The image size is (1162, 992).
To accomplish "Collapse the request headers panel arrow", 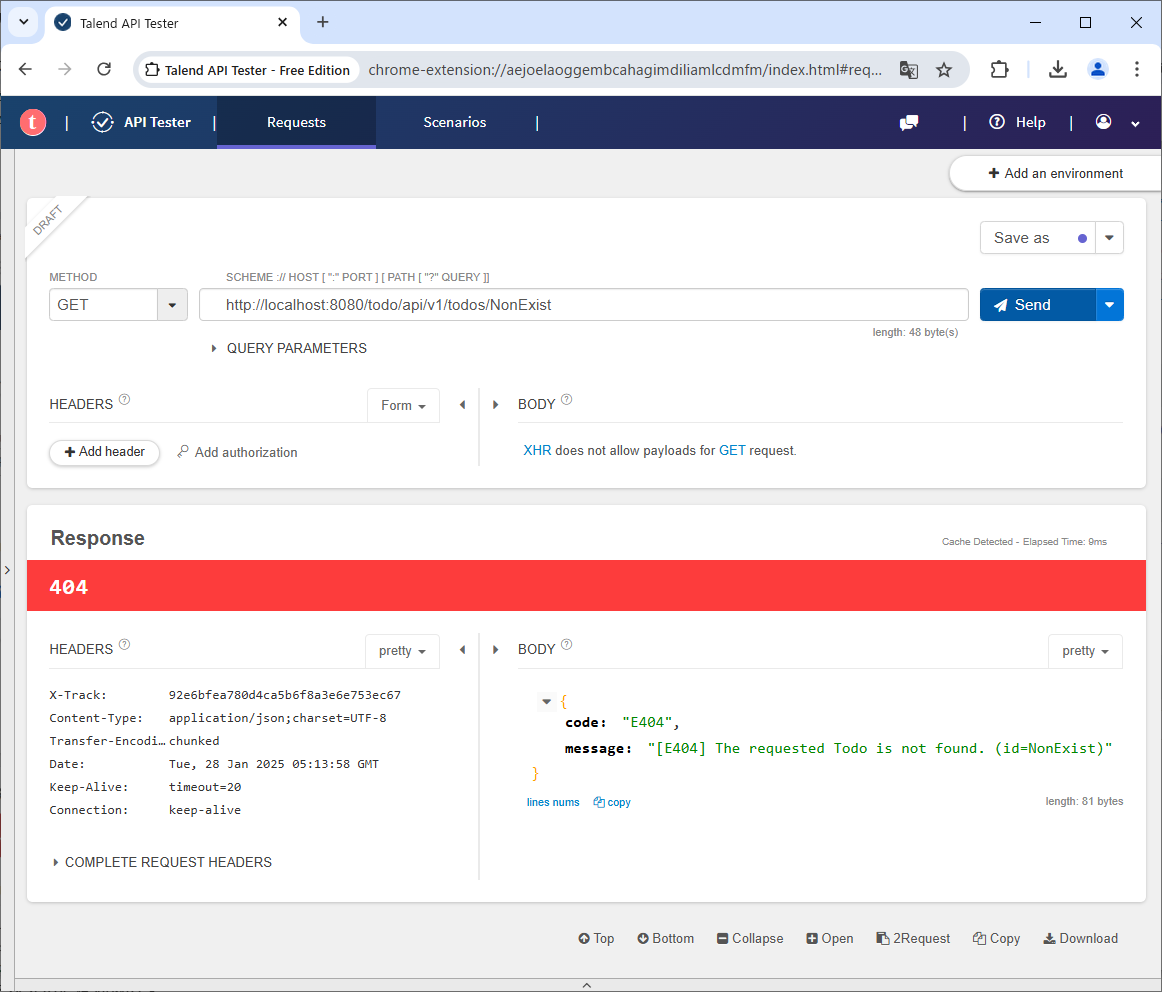I will [x=462, y=405].
